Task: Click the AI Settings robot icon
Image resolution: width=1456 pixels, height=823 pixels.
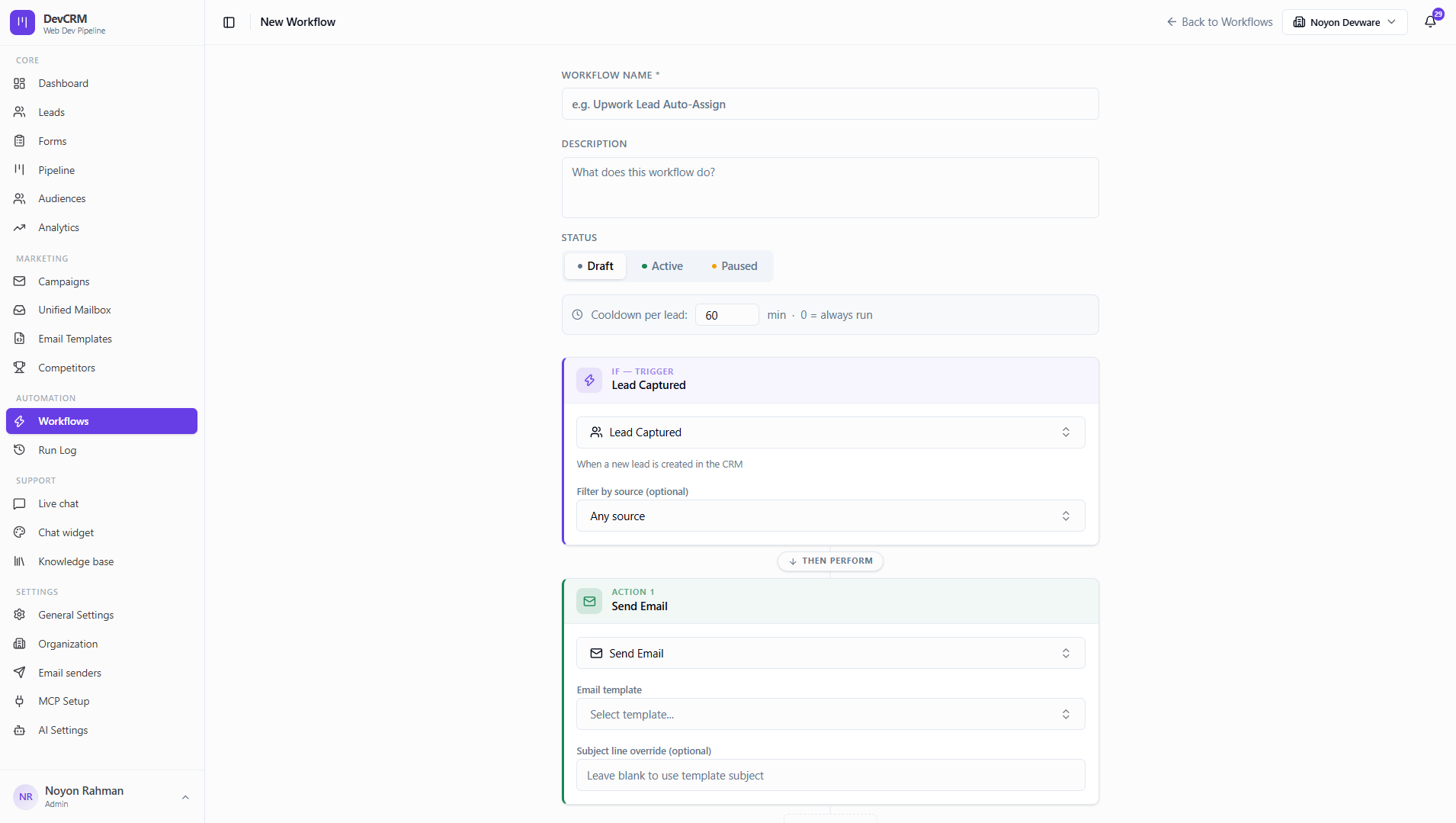Action: pyautogui.click(x=20, y=730)
